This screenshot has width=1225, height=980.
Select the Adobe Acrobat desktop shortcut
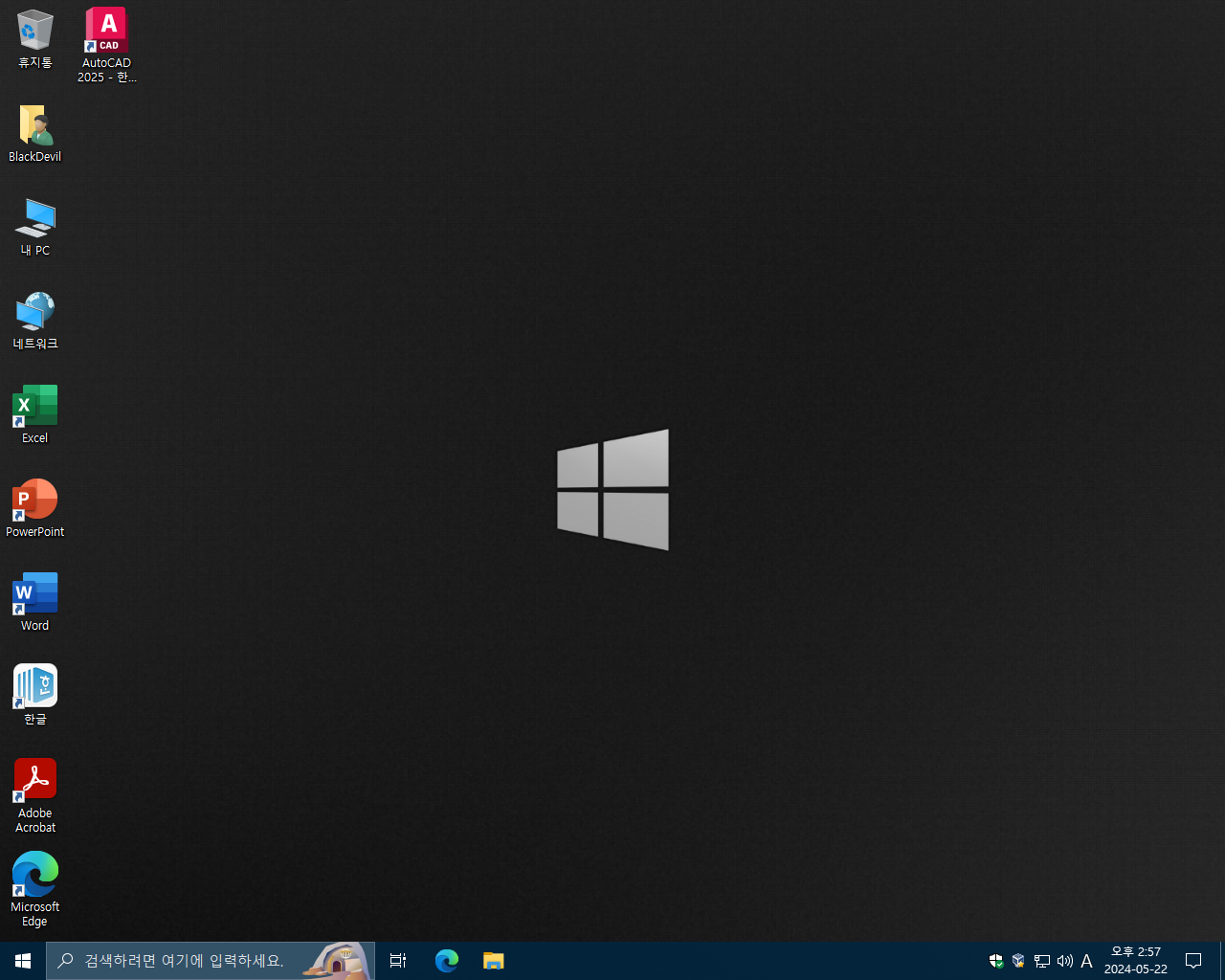pos(35,796)
